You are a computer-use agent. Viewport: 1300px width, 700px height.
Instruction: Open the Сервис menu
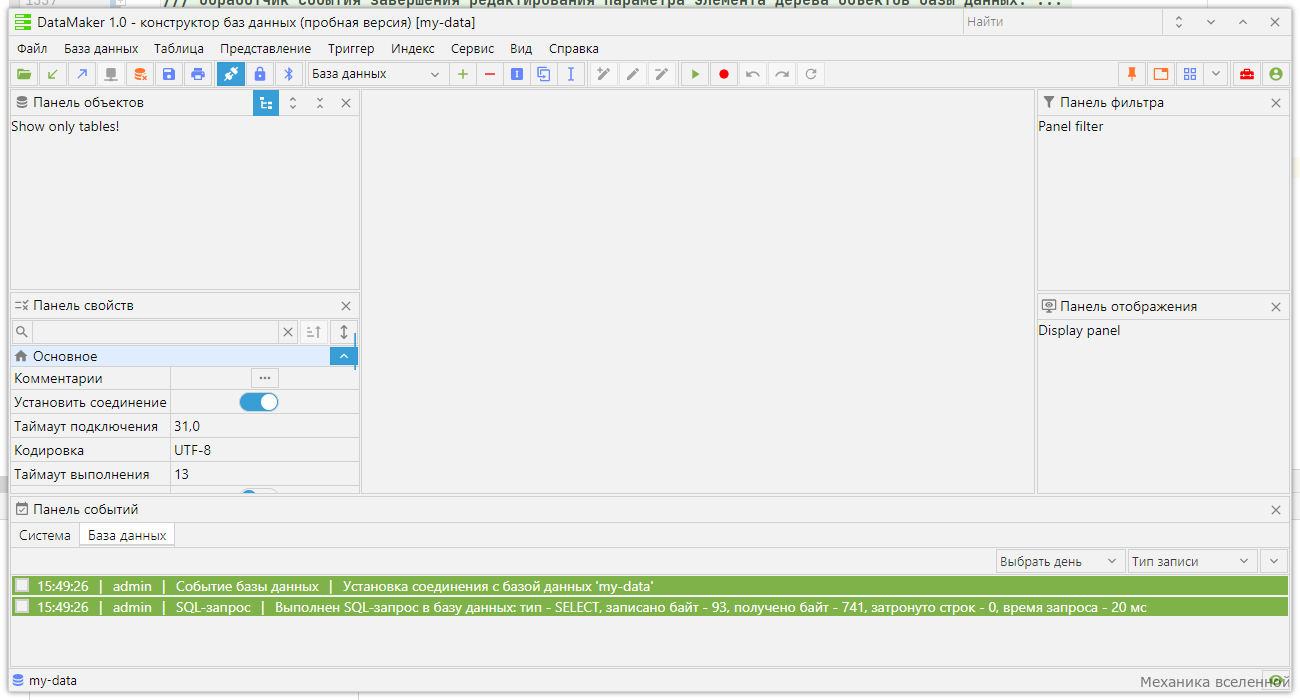click(x=472, y=48)
